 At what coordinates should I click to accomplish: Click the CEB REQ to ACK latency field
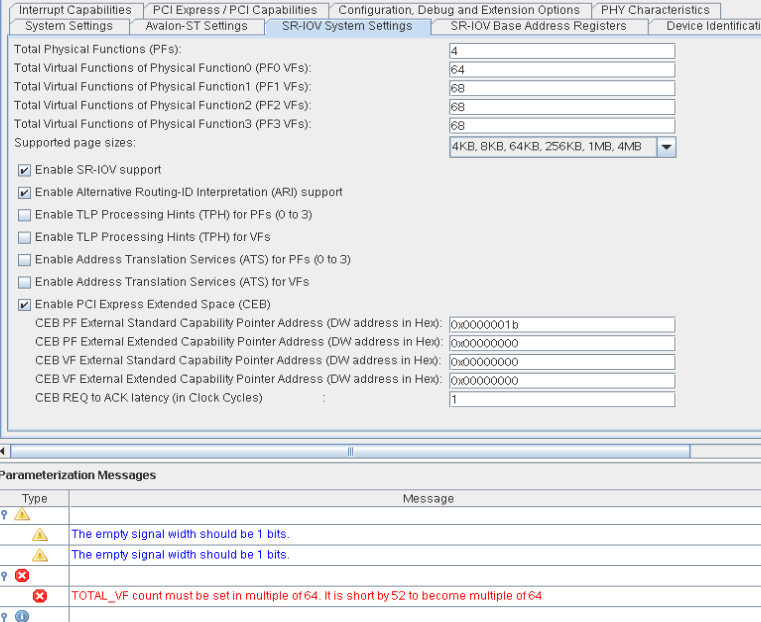(562, 399)
